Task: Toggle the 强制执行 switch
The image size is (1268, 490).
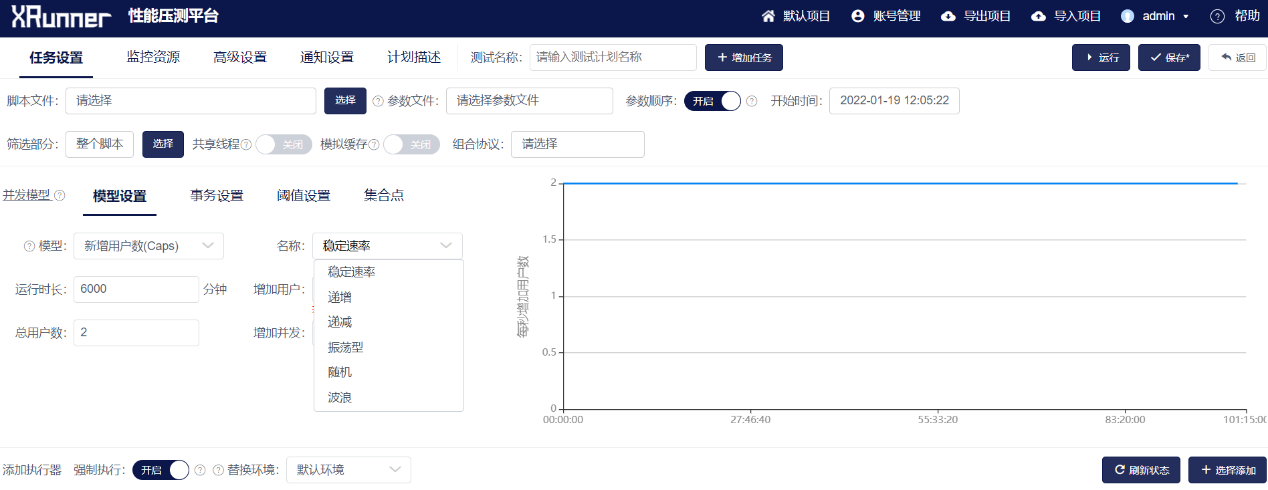Action: [161, 469]
